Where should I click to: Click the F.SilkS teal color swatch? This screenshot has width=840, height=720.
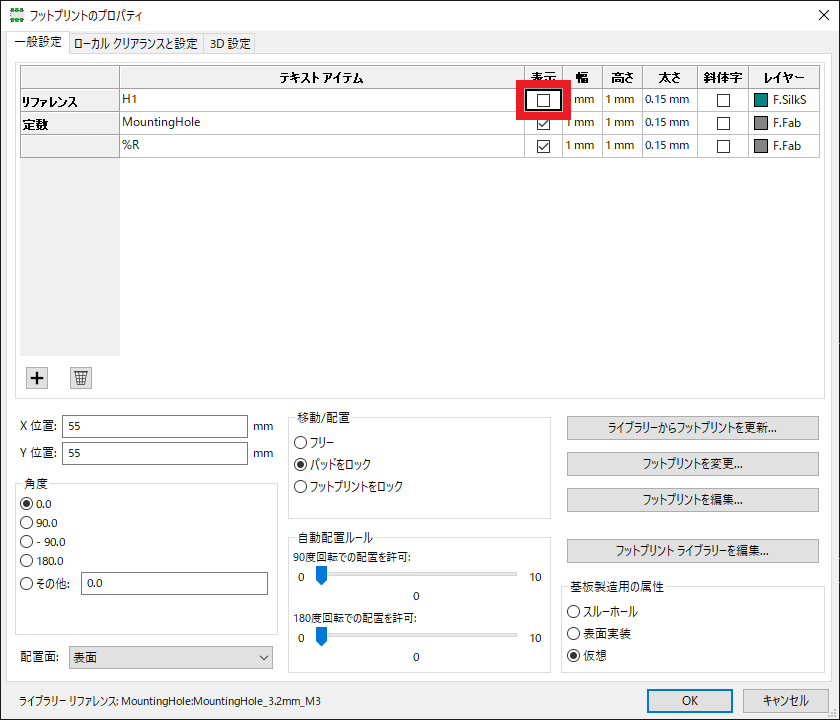point(761,100)
